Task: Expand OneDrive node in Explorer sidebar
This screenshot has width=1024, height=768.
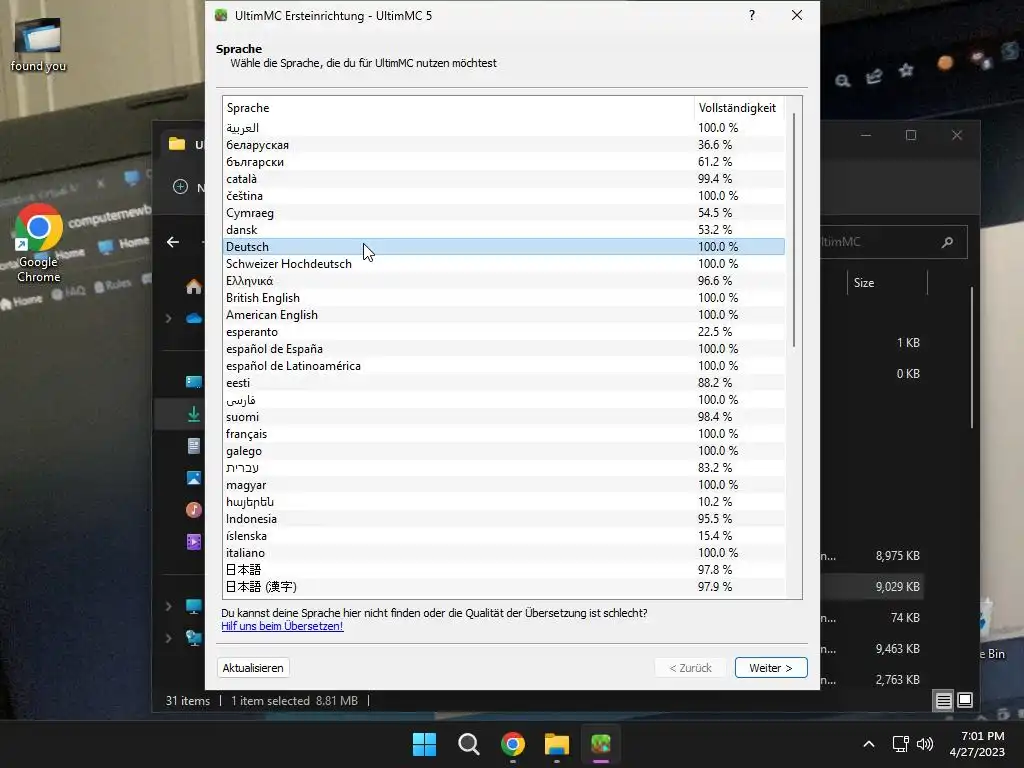Action: coord(168,318)
